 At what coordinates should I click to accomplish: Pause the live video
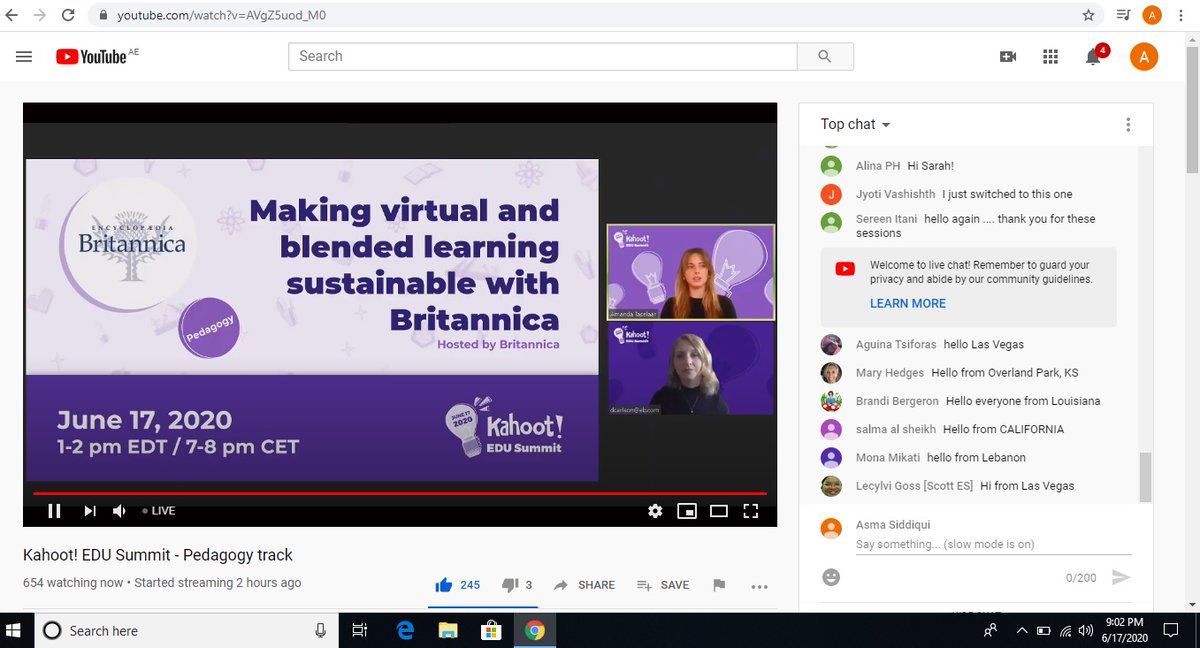55,511
